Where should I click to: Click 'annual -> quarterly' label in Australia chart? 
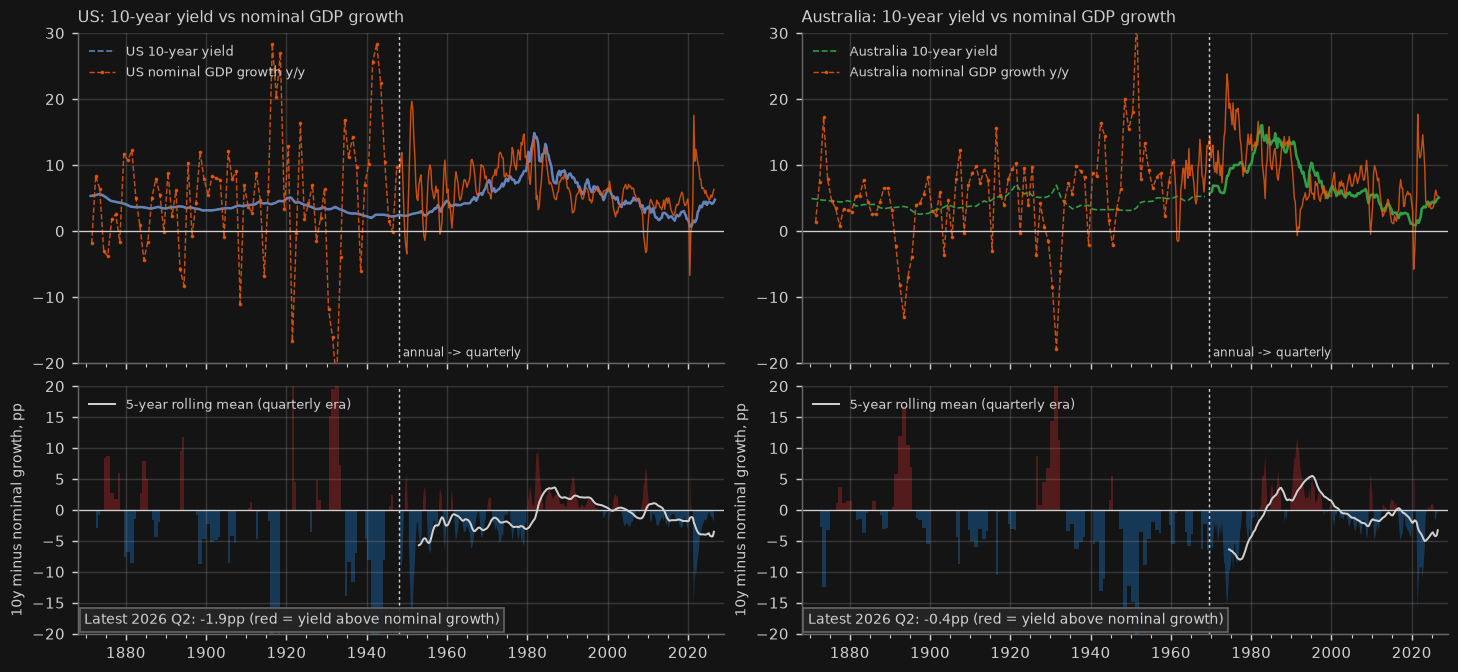pos(1271,352)
